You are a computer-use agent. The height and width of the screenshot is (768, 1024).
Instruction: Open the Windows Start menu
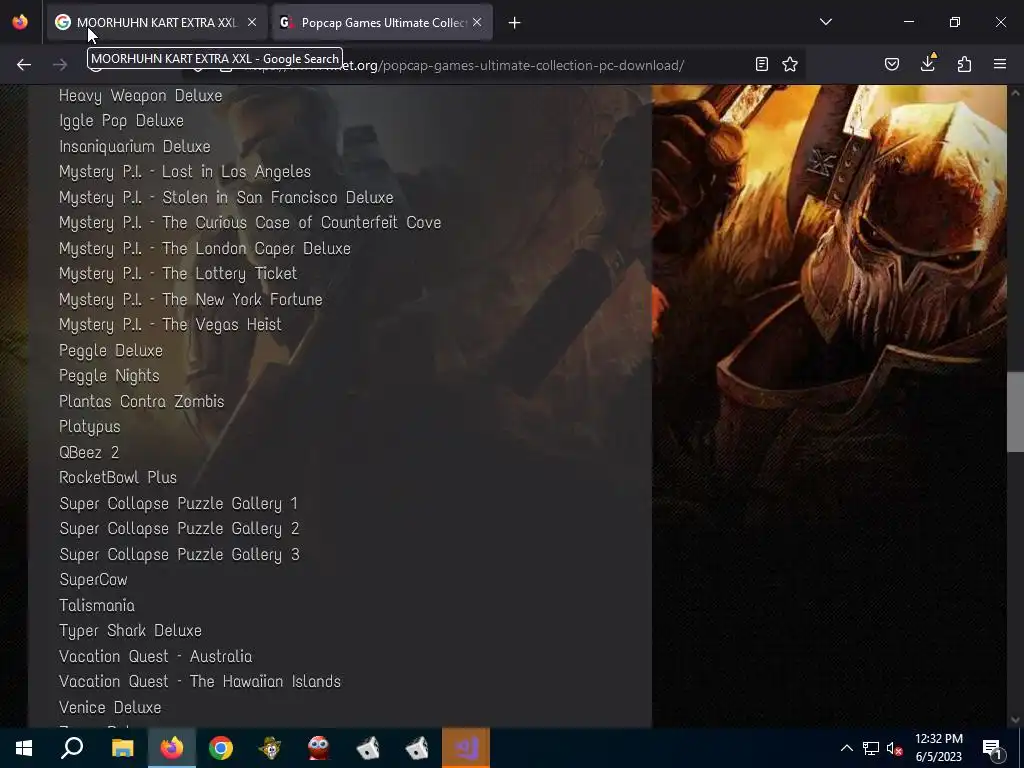tap(24, 748)
